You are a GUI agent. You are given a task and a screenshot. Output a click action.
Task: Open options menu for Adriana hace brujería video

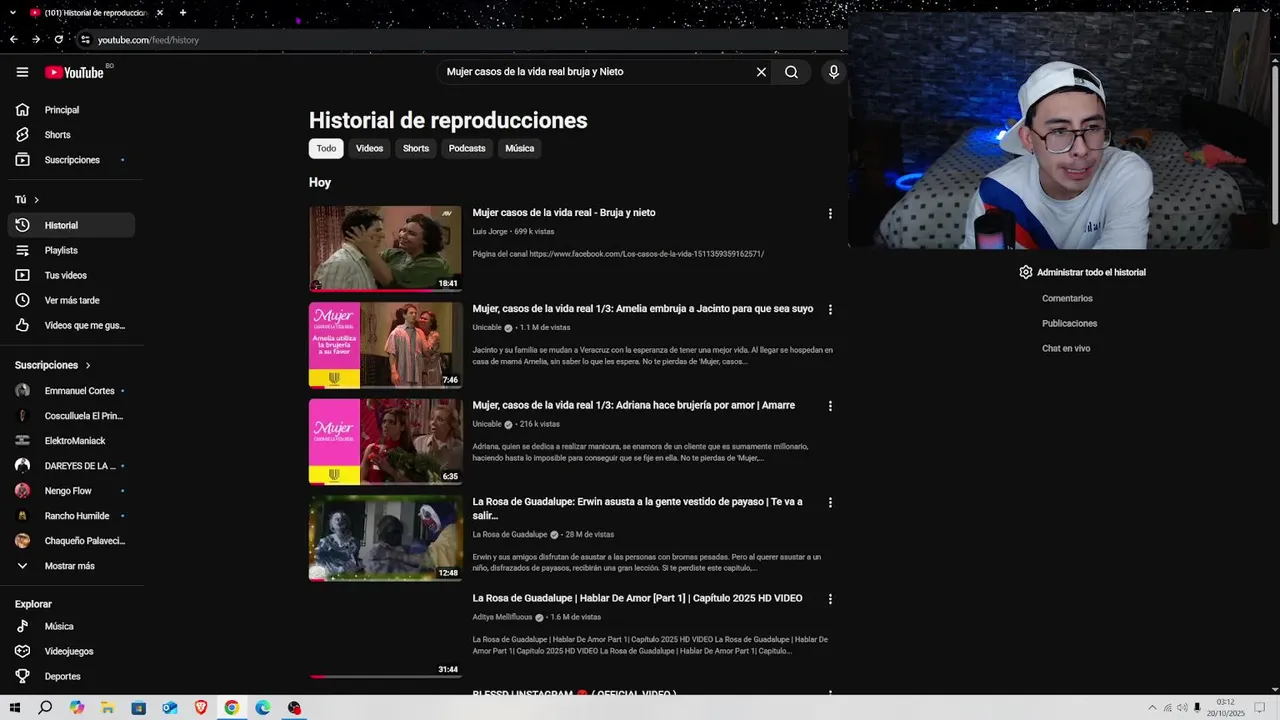829,406
